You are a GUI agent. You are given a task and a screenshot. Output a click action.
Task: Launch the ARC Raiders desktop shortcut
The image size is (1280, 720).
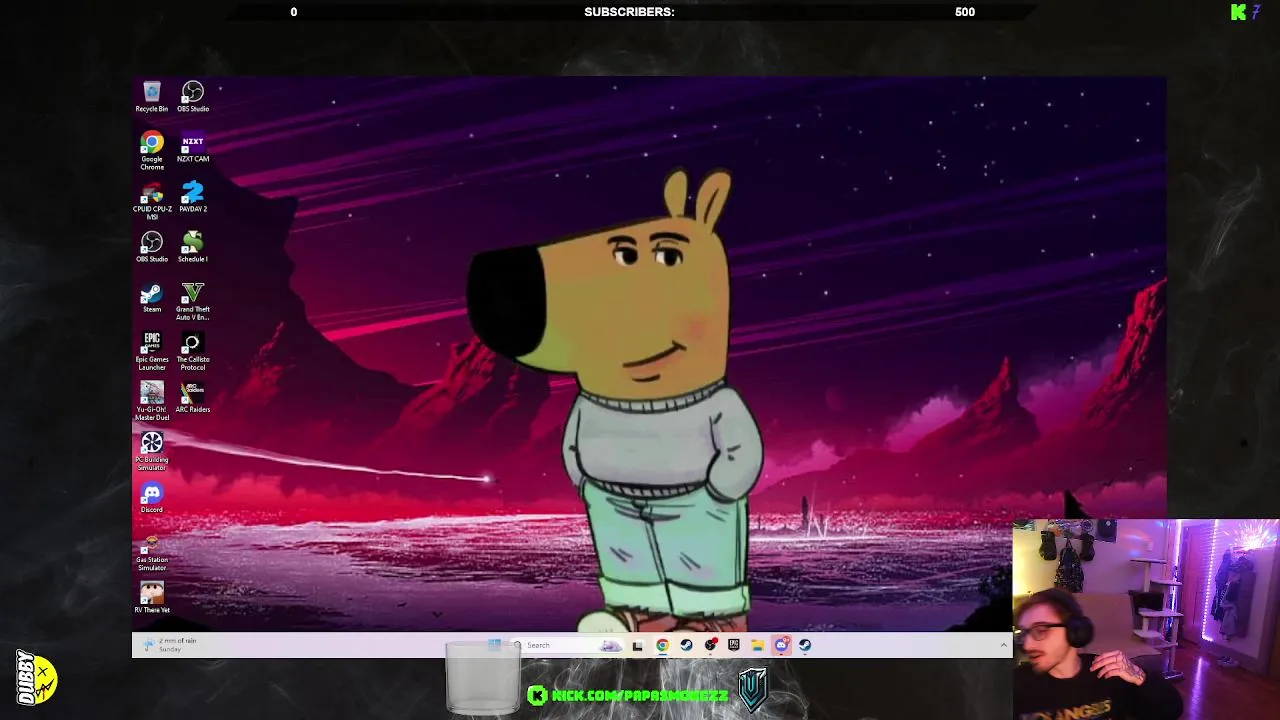coord(193,398)
